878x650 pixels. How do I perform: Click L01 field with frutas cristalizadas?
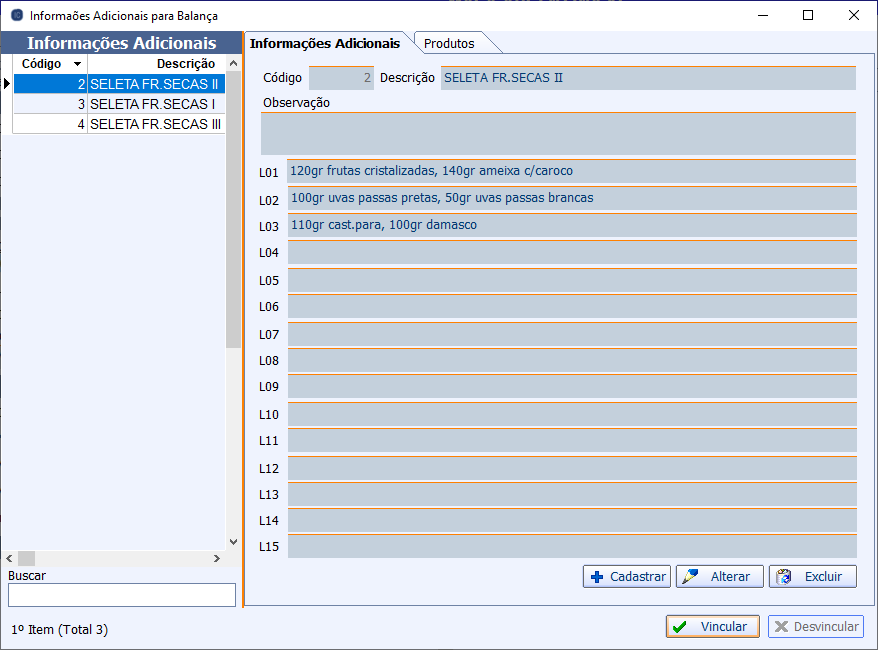(x=571, y=171)
